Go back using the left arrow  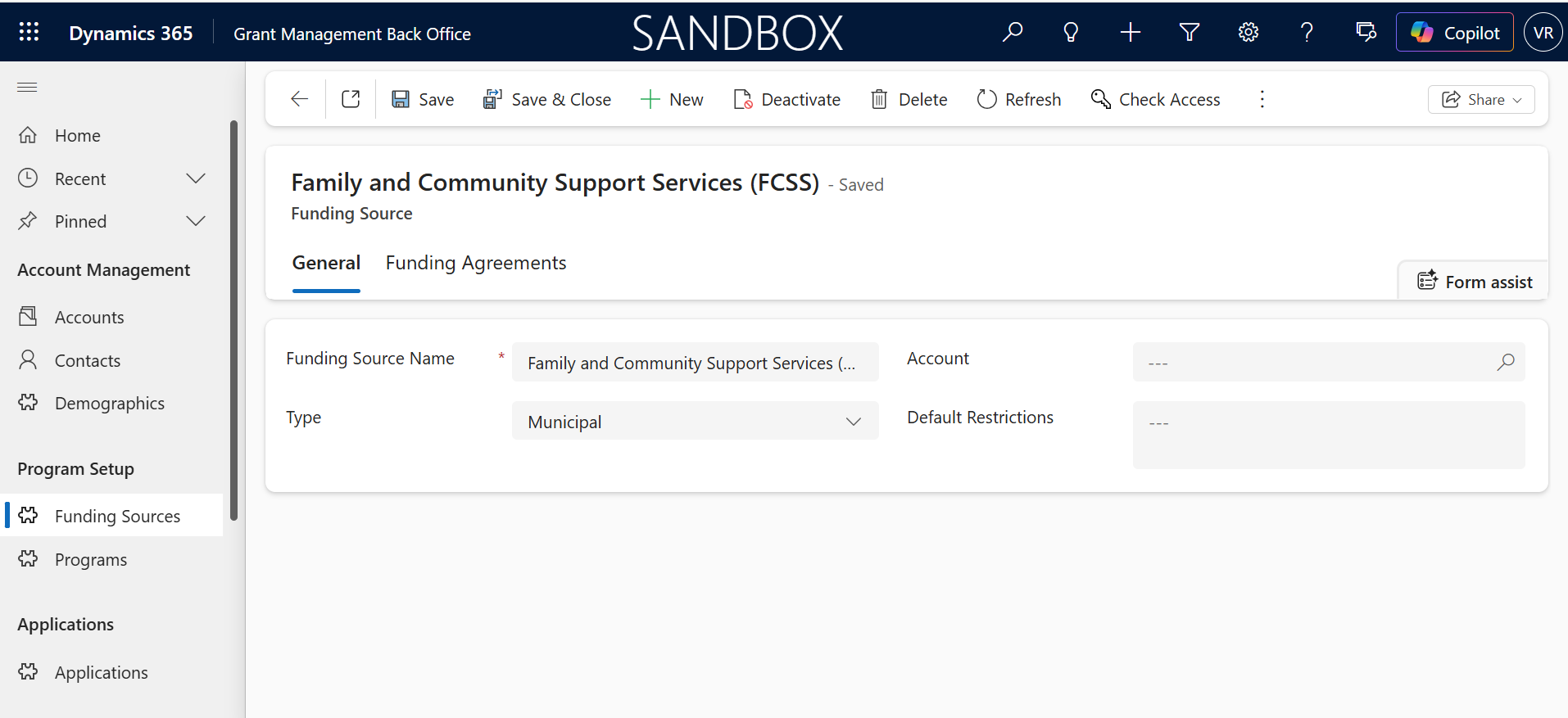tap(299, 99)
